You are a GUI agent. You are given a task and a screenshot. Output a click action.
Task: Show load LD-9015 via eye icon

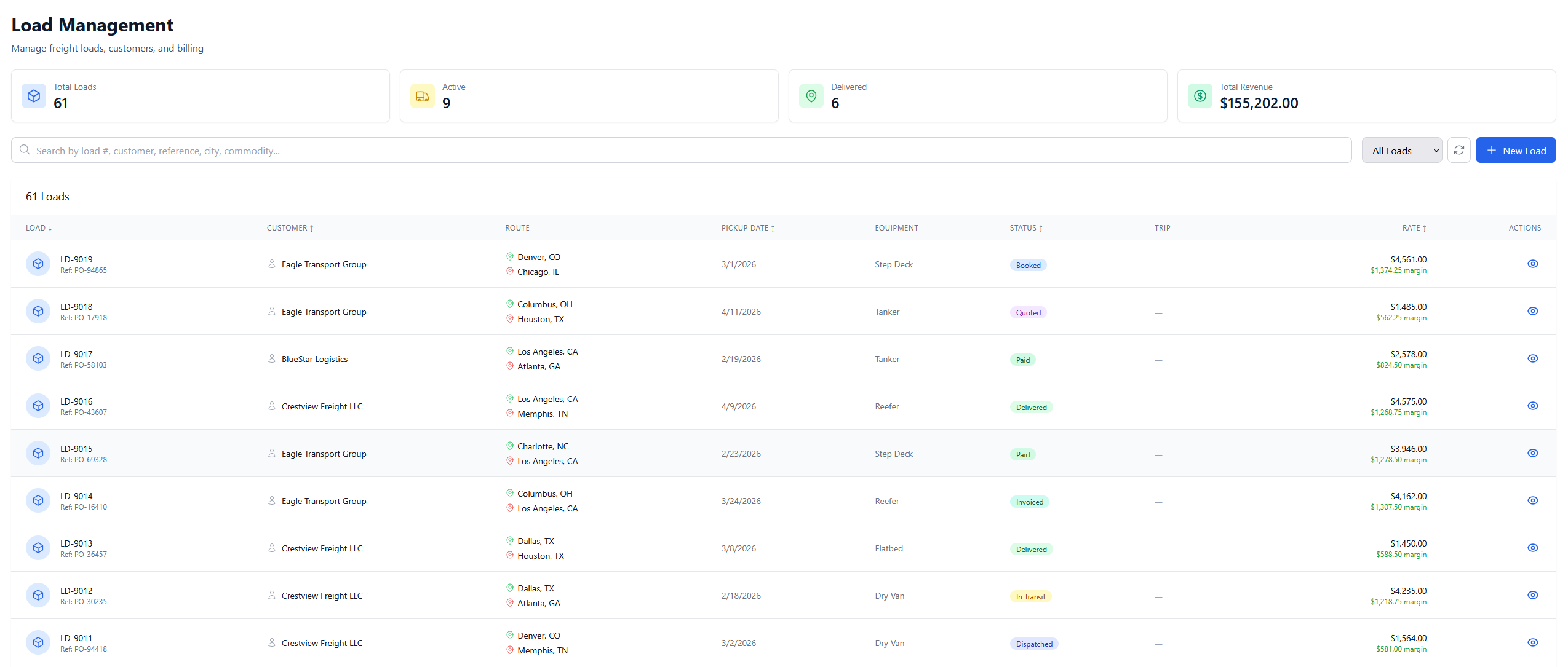coord(1532,453)
